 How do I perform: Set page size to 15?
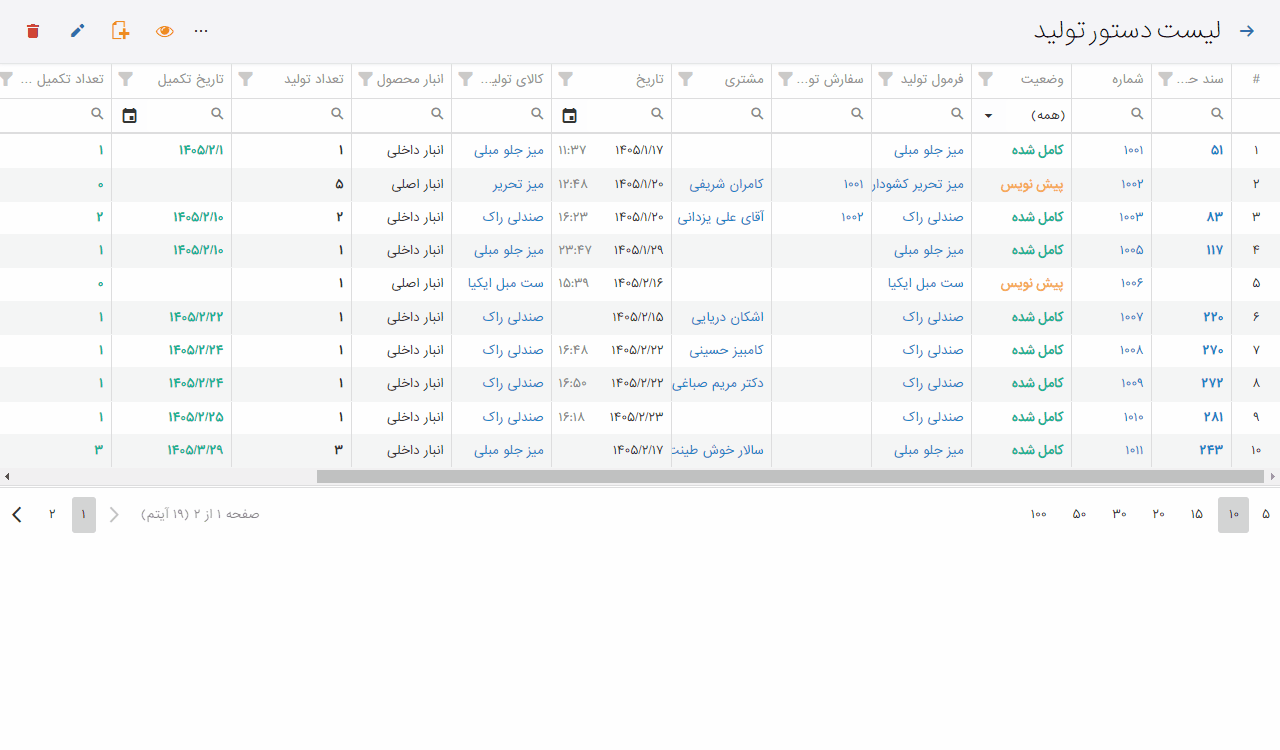coord(1196,514)
